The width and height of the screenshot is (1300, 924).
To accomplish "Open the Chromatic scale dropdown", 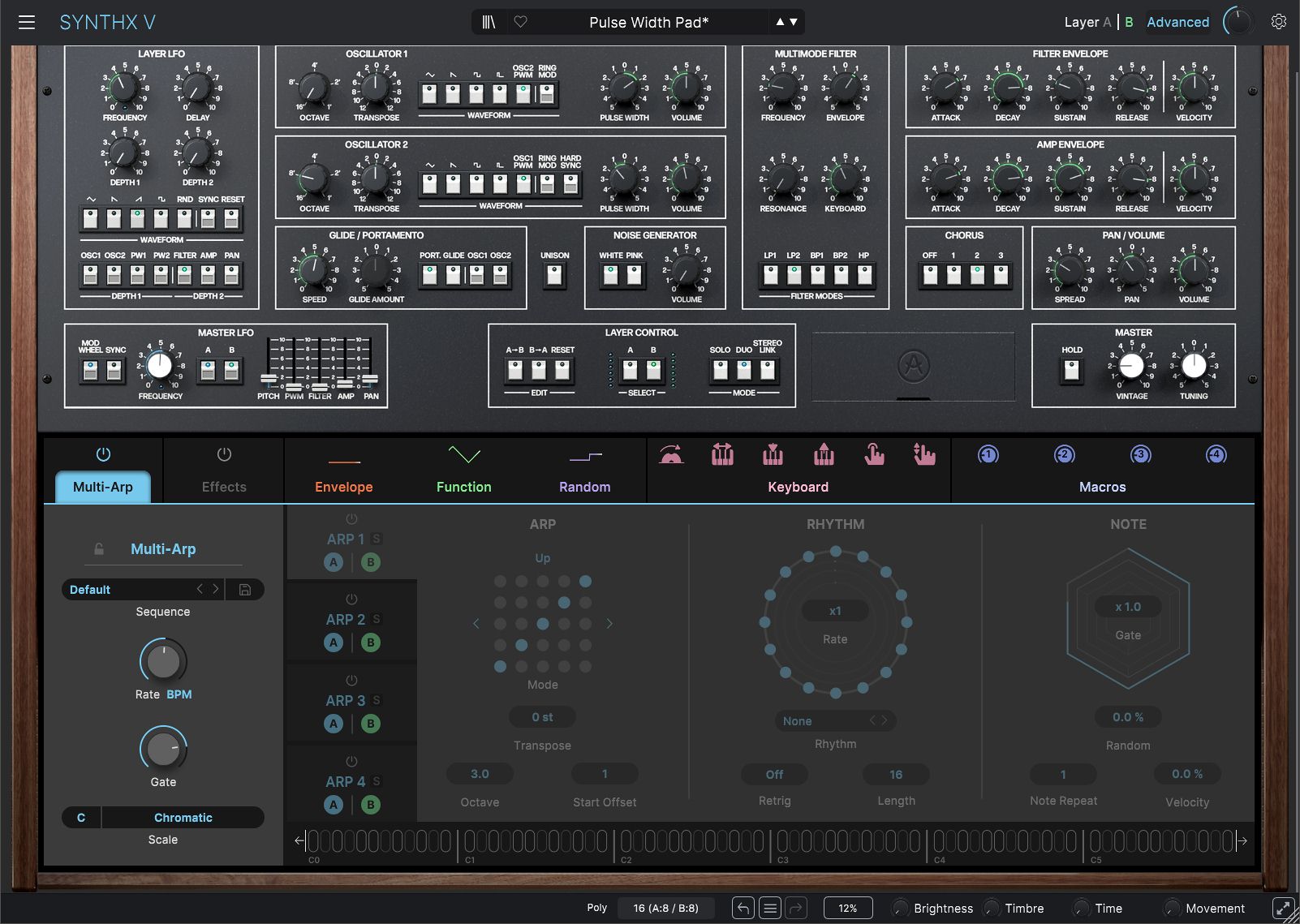I will click(183, 818).
